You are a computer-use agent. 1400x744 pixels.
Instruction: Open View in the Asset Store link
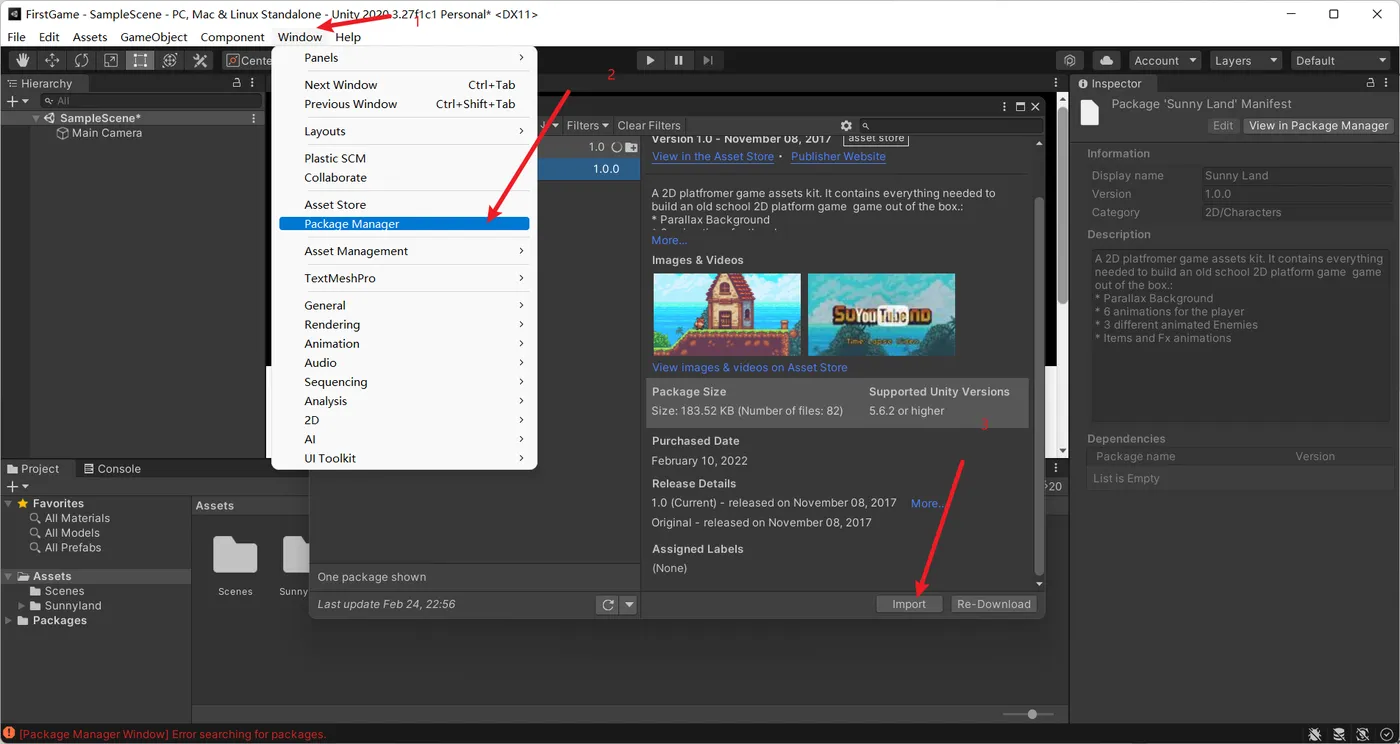(x=713, y=157)
